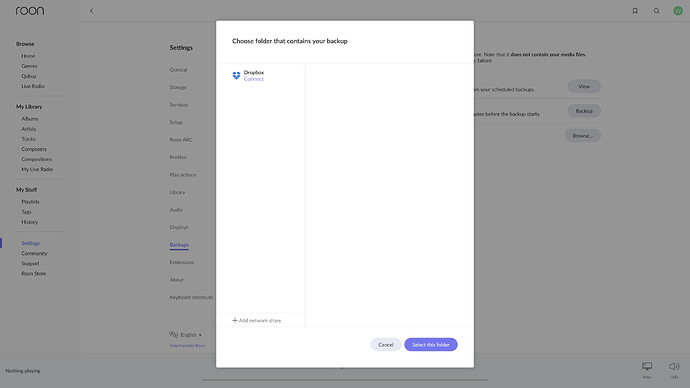Go back using the left arrow icon
The height and width of the screenshot is (388, 690).
[x=92, y=11]
